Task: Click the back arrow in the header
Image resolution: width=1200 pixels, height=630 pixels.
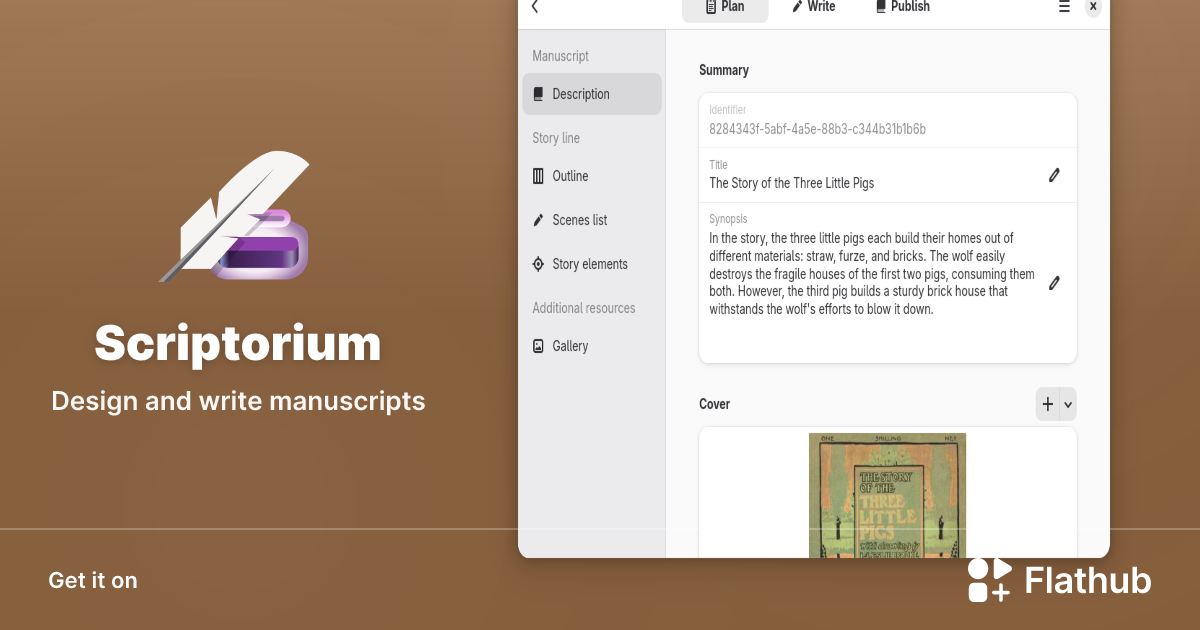Action: 535,7
